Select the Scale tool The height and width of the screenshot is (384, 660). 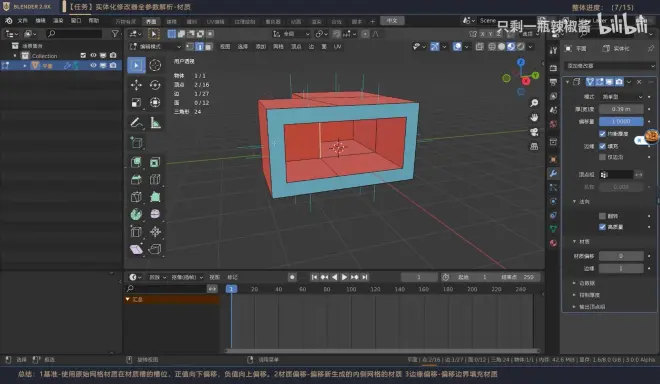click(x=136, y=102)
